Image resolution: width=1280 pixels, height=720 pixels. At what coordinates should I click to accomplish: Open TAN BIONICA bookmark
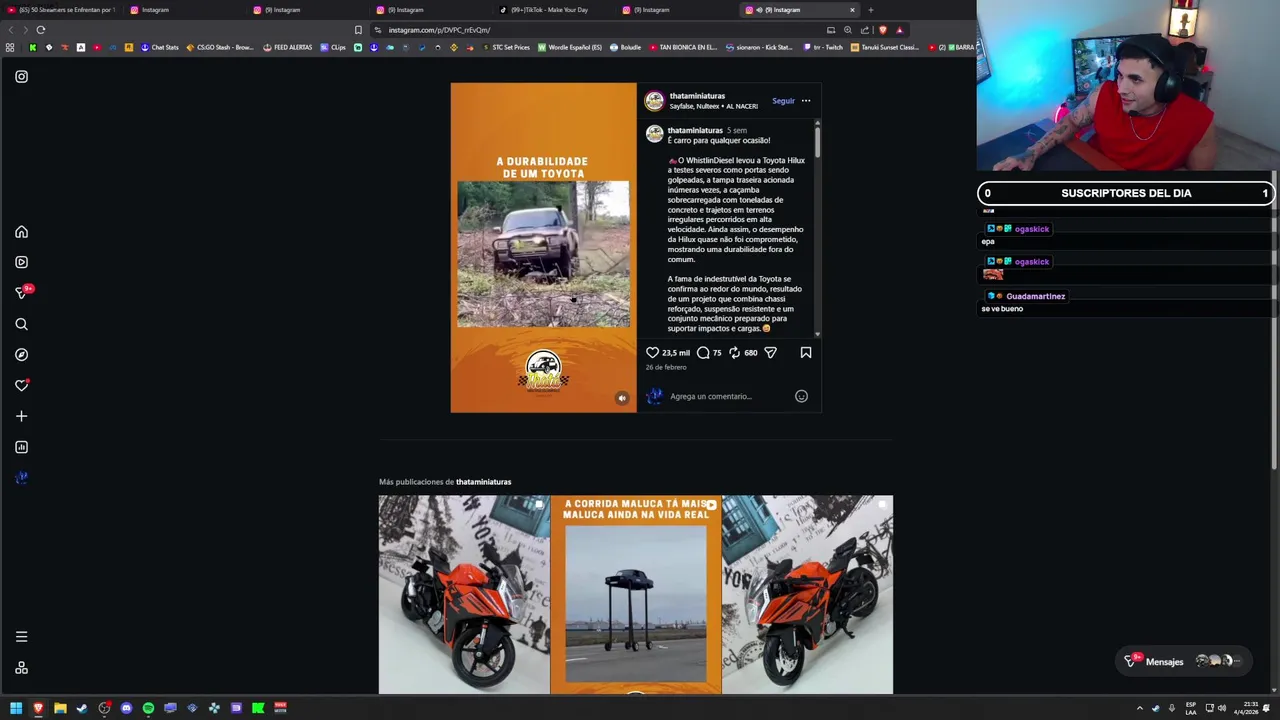683,47
